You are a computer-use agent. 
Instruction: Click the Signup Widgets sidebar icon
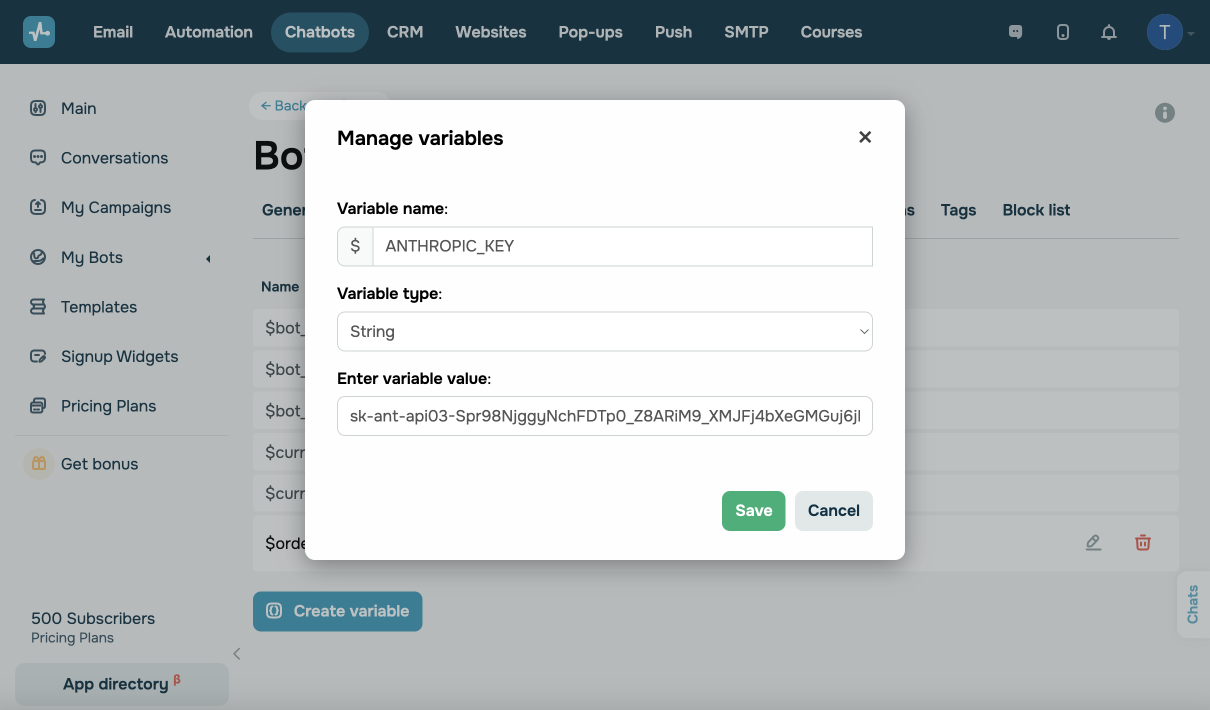tap(38, 356)
